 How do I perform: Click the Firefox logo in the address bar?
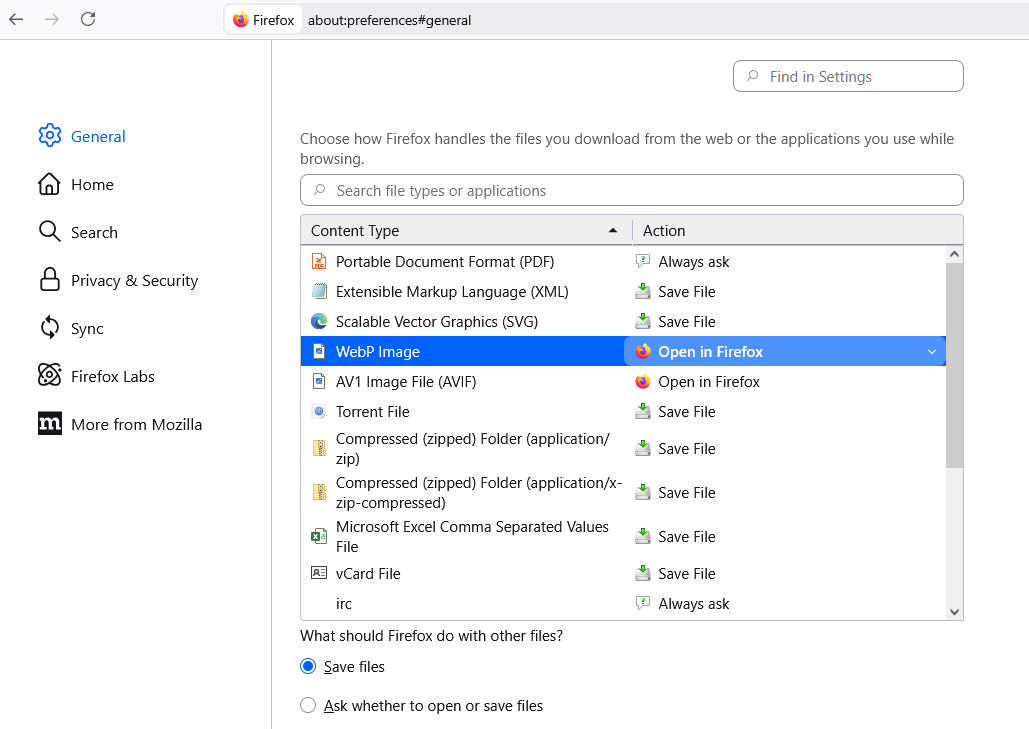coord(241,20)
